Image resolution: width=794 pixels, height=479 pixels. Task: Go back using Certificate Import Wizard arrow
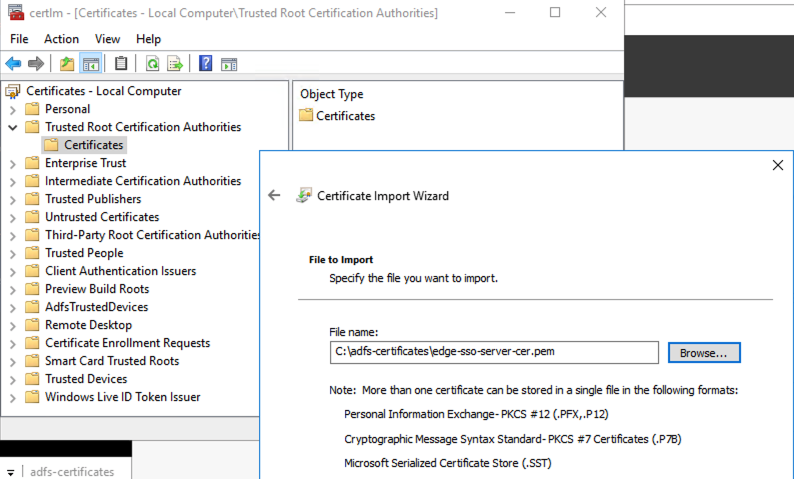pyautogui.click(x=275, y=196)
